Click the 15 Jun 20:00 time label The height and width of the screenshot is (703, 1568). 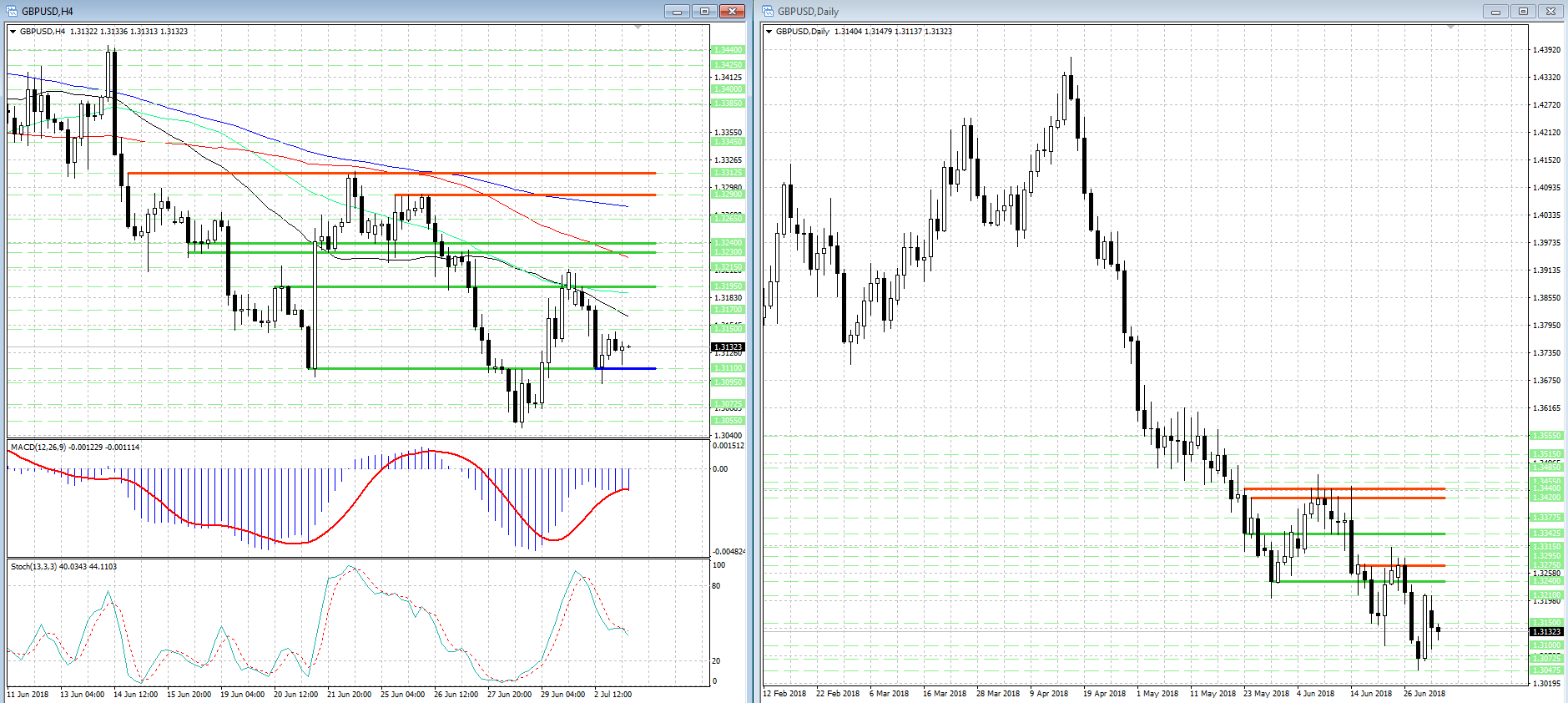[189, 695]
